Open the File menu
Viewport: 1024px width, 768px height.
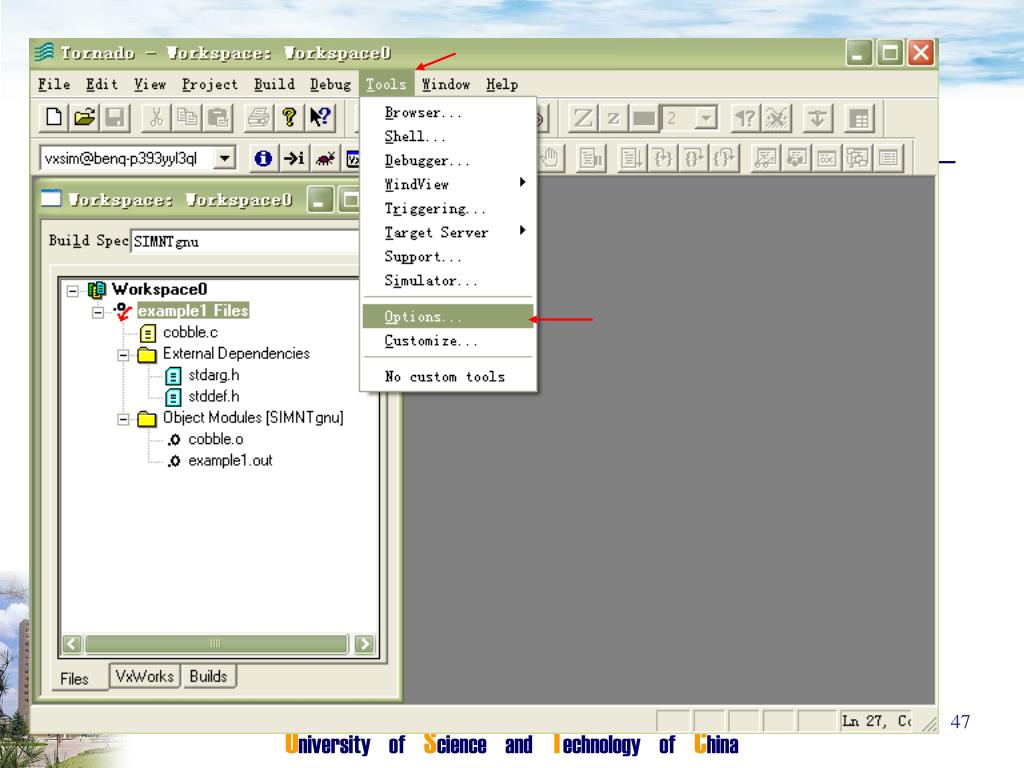(x=54, y=84)
